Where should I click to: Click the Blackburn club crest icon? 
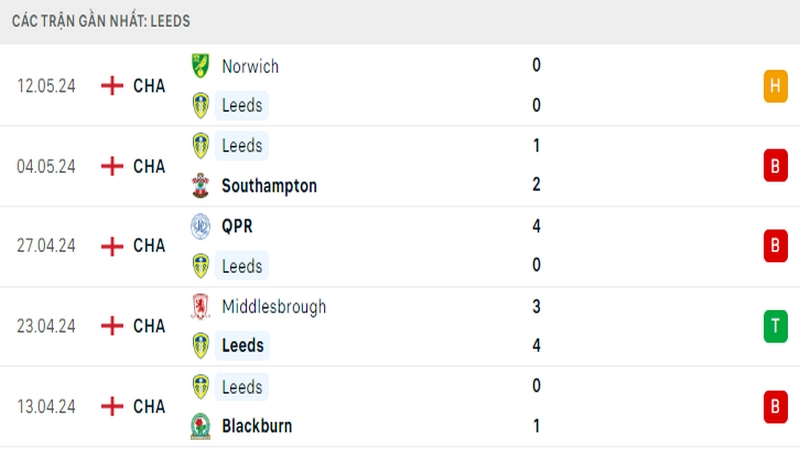(201, 426)
